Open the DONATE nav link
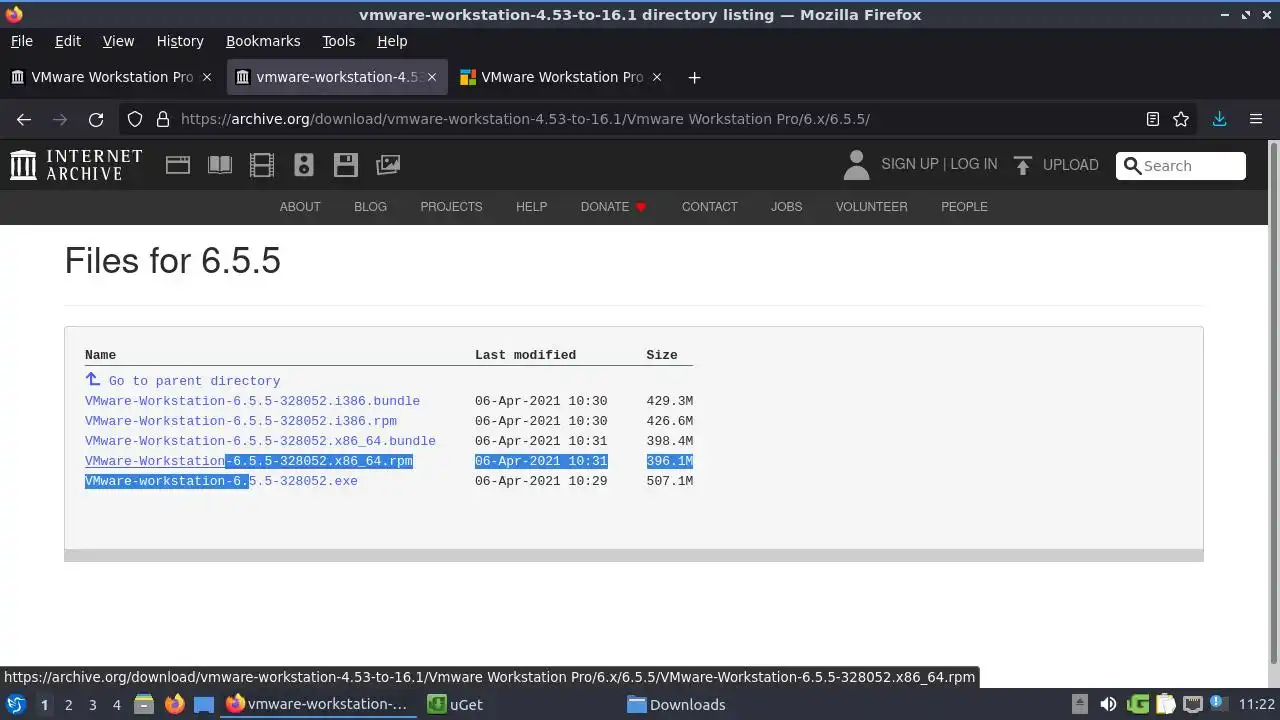The image size is (1280, 720). [613, 207]
